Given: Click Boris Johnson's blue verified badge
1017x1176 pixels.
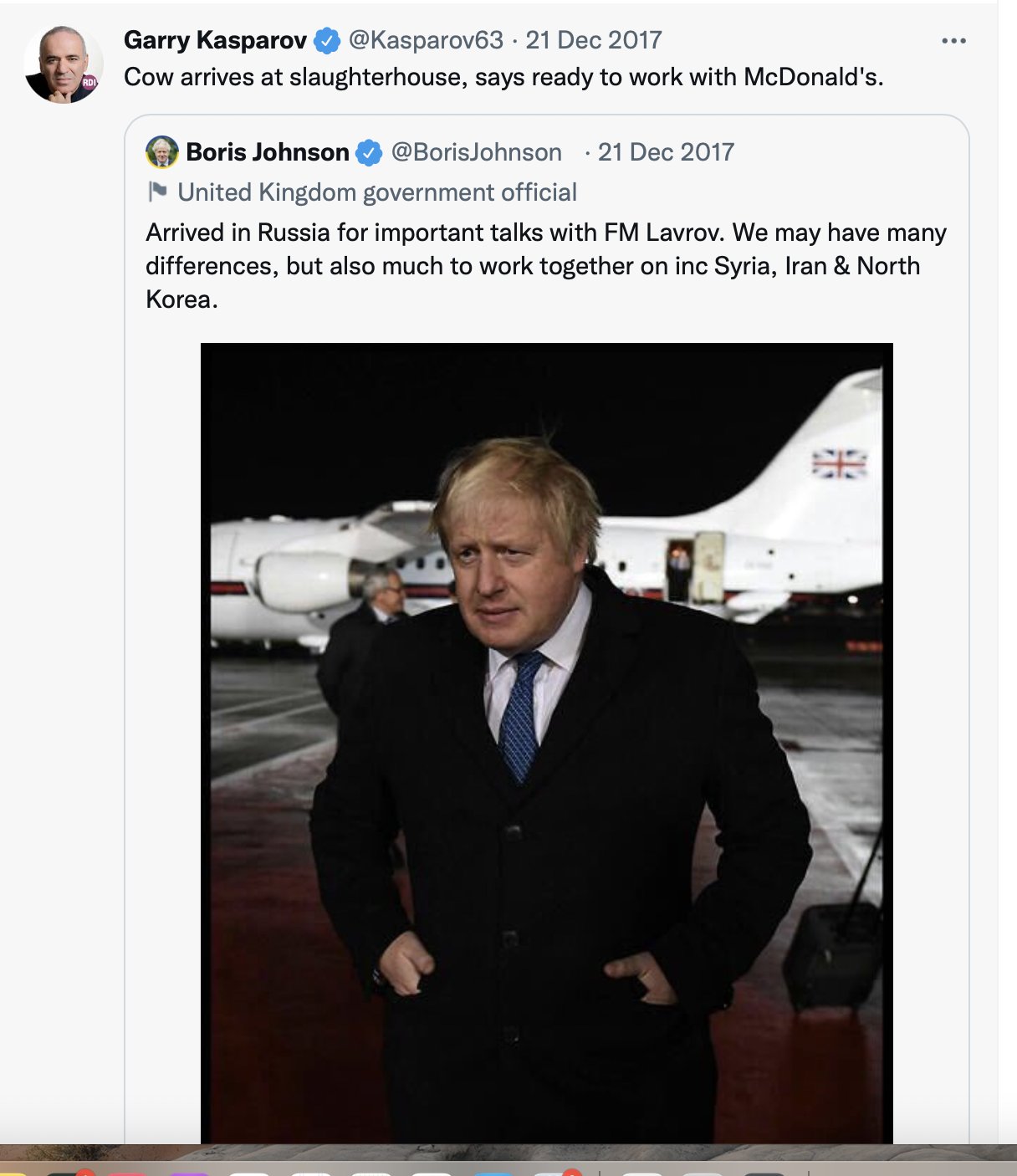Looking at the screenshot, I should 369,153.
